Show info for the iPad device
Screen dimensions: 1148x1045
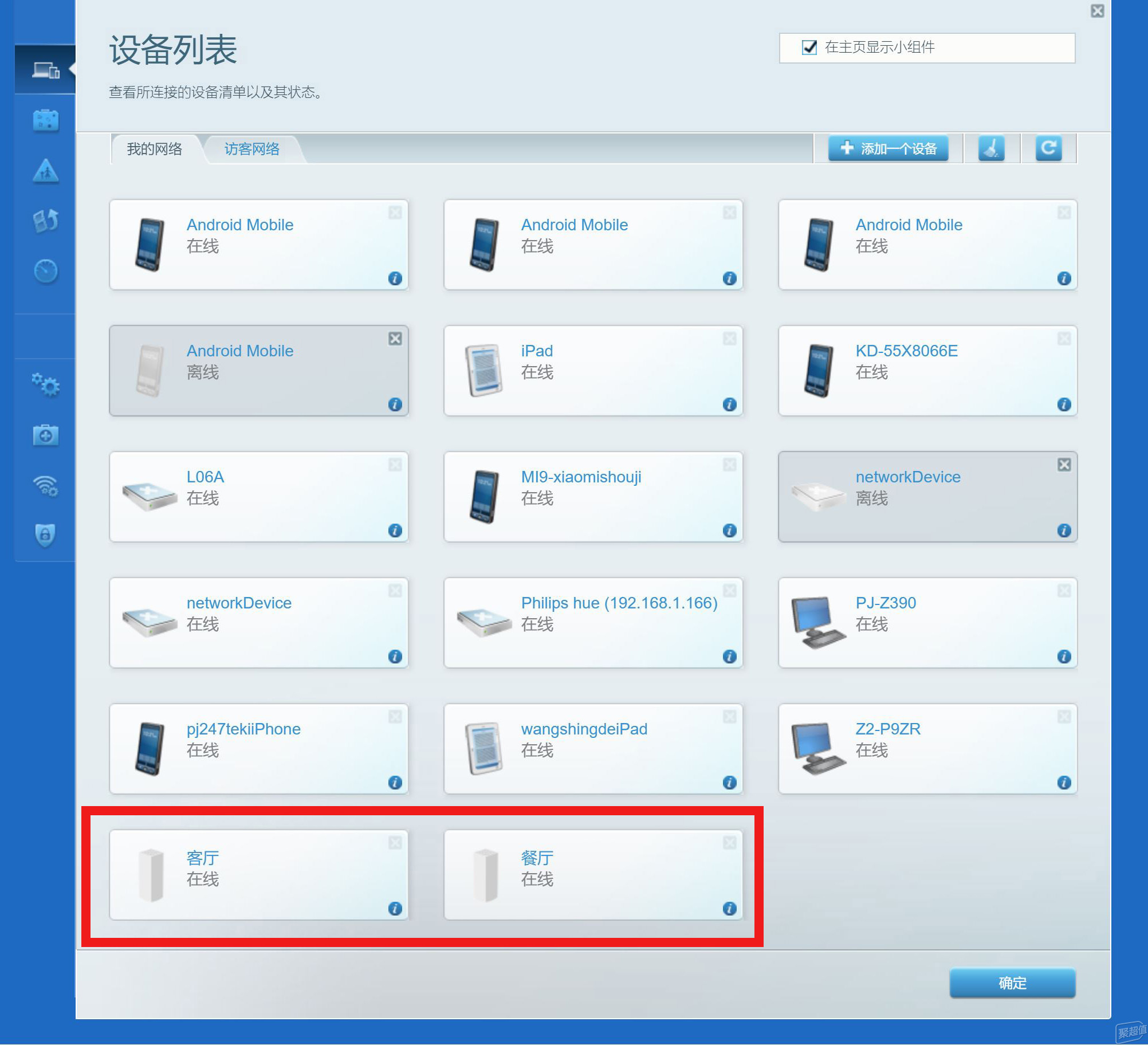click(x=730, y=404)
